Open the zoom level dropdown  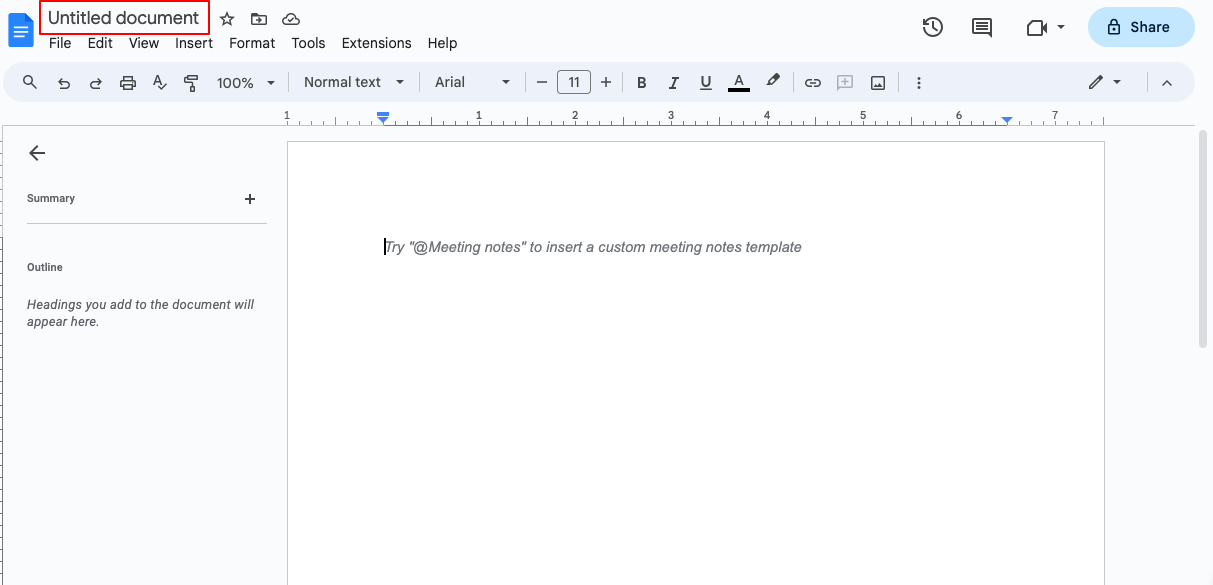[245, 82]
